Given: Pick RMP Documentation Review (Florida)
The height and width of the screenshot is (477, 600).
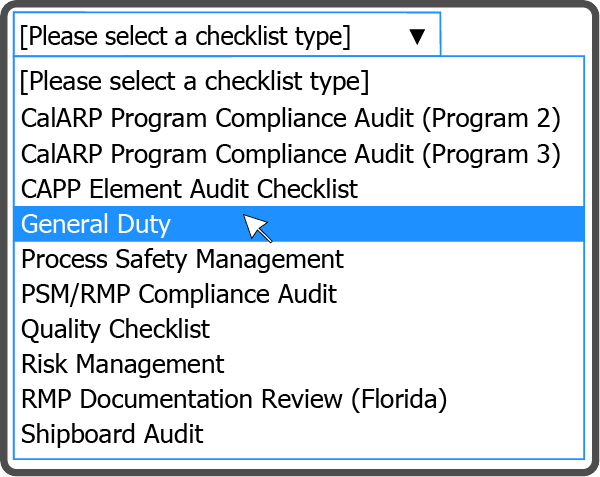Looking at the screenshot, I should click(299, 399).
